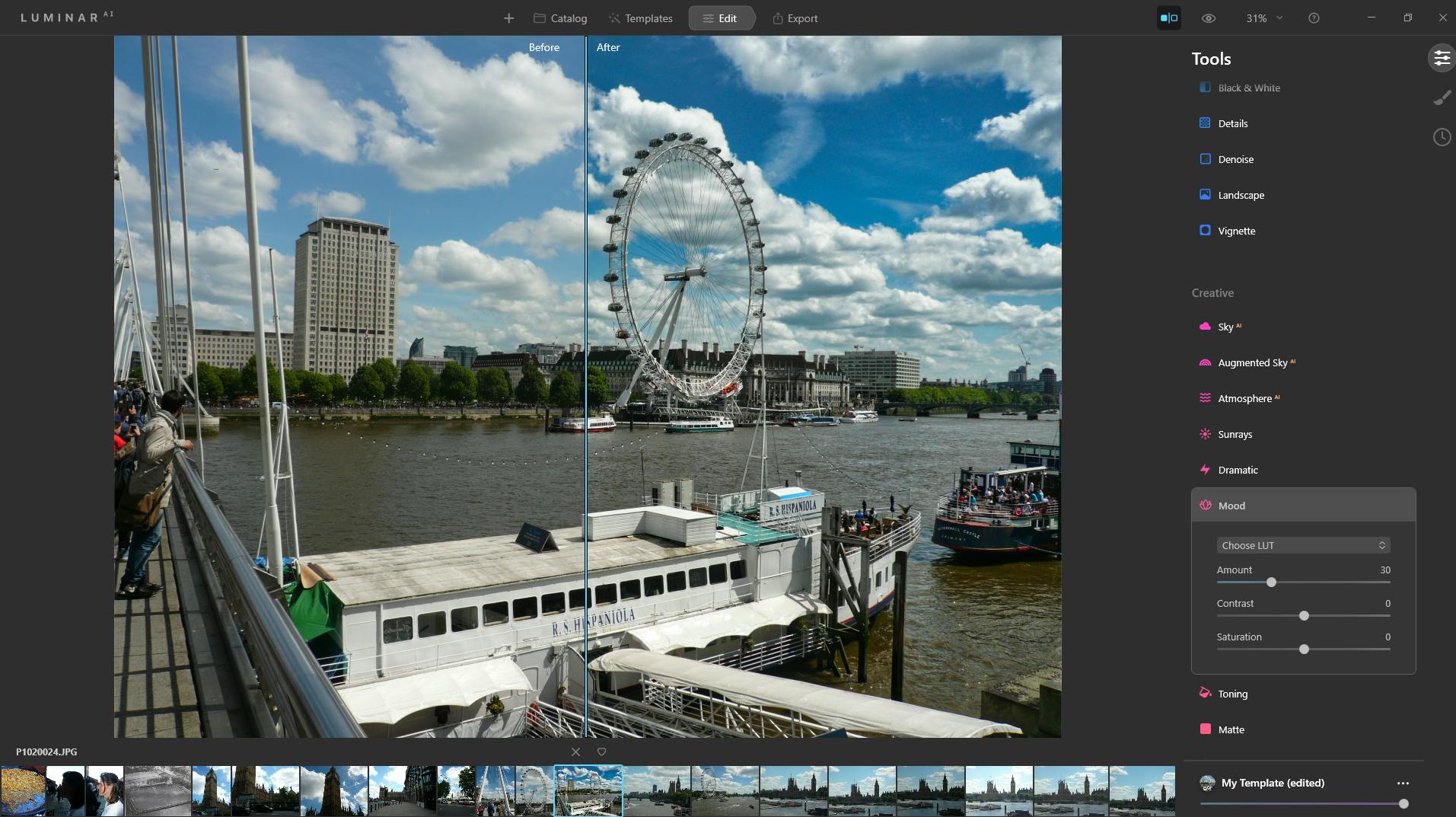The height and width of the screenshot is (817, 1456).
Task: Open My Template three-dots options
Action: pos(1403,783)
